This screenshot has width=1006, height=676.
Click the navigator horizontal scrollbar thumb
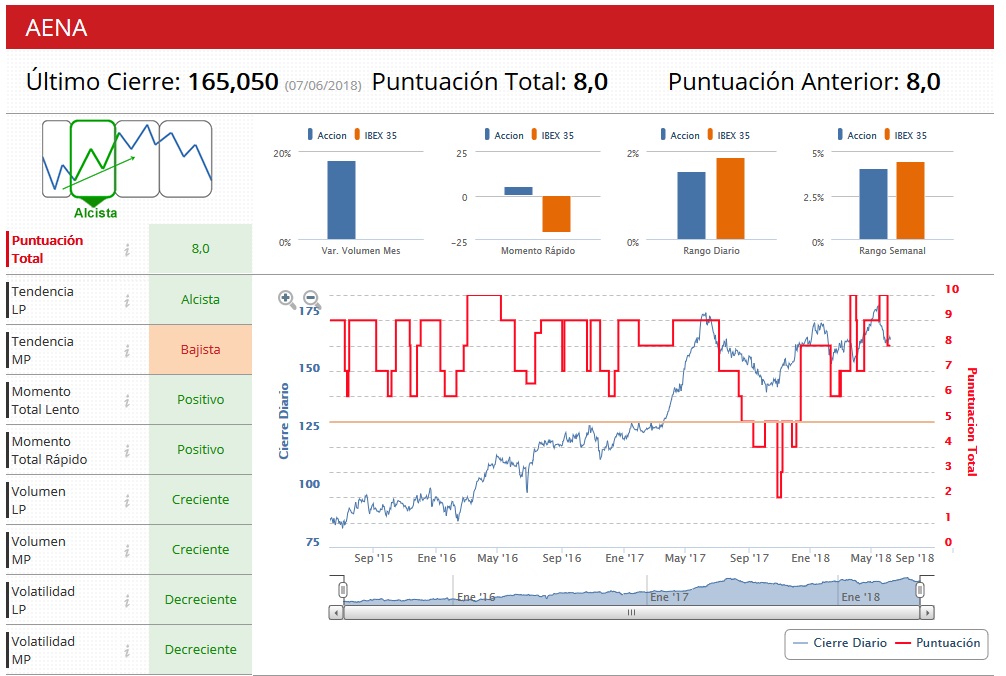point(632,613)
